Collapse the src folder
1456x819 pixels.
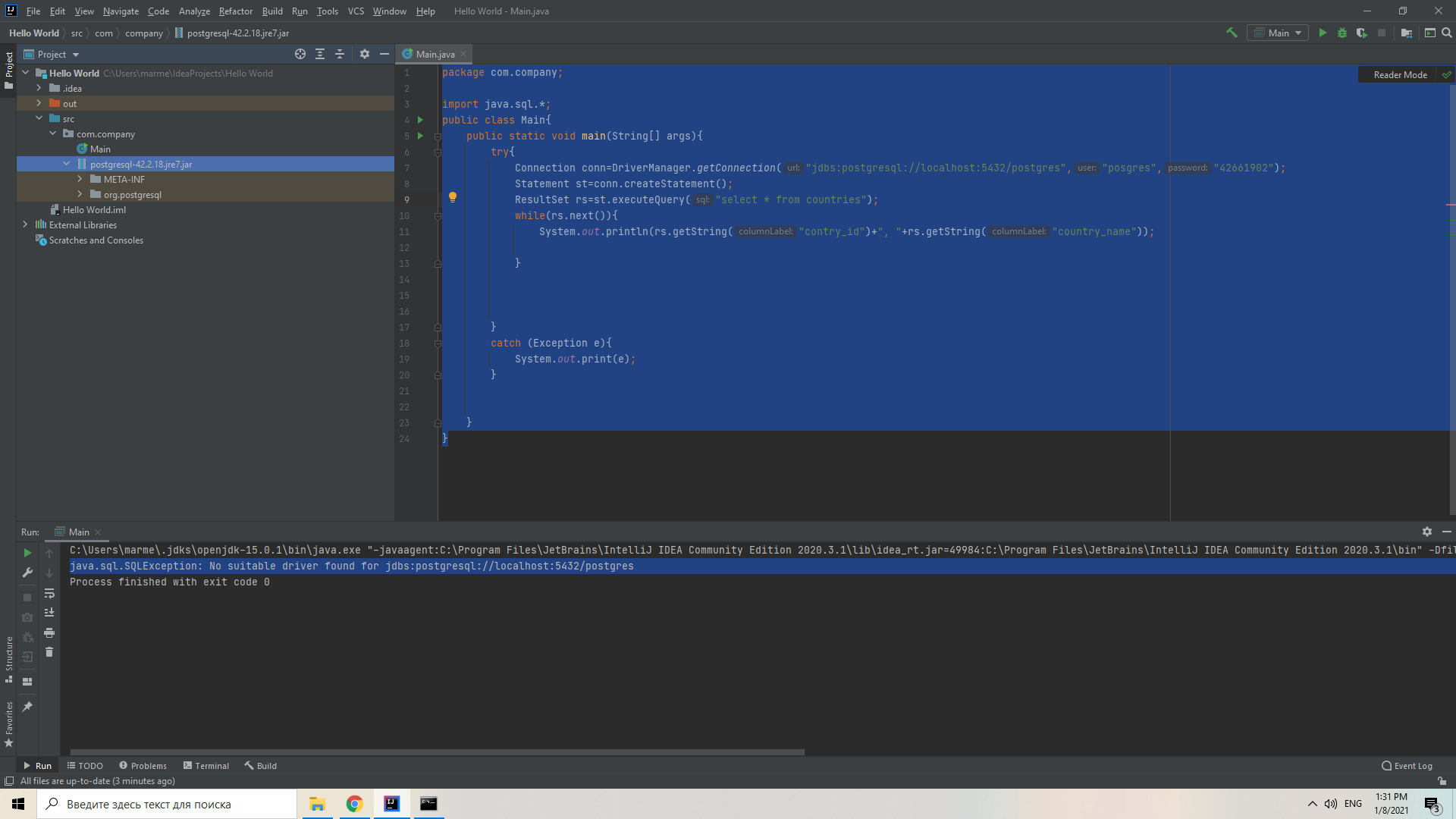[39, 118]
